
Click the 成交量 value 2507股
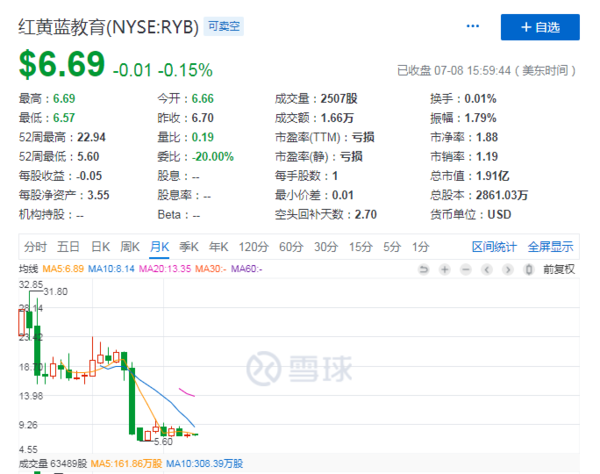tap(339, 99)
